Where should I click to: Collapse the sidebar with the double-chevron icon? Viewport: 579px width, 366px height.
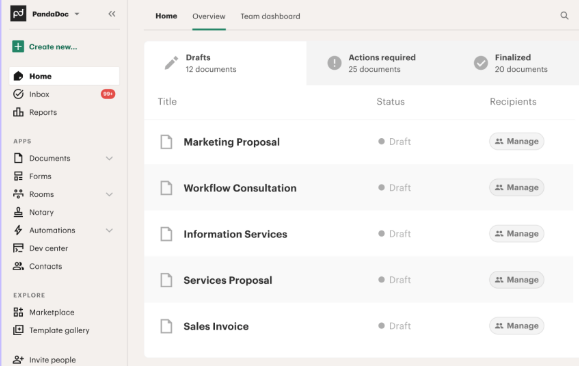pyautogui.click(x=112, y=14)
